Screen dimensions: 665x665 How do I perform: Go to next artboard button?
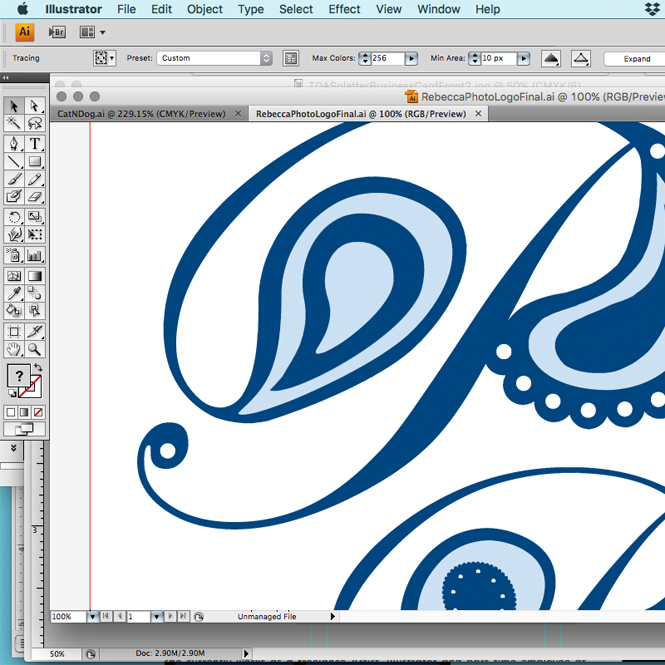coord(169,617)
